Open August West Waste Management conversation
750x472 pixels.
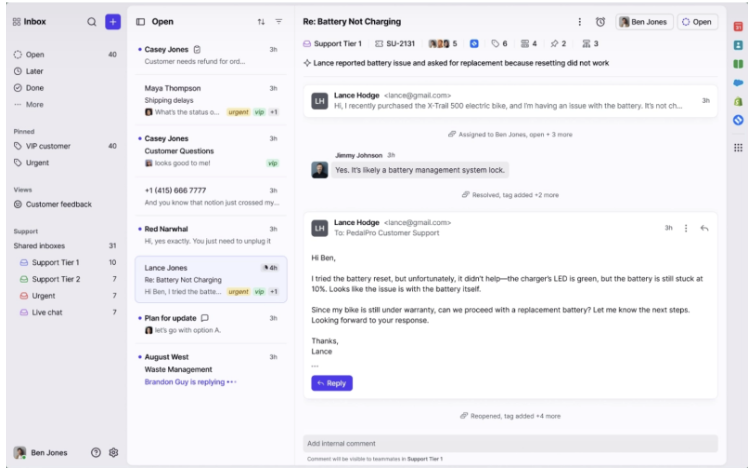[211, 369]
